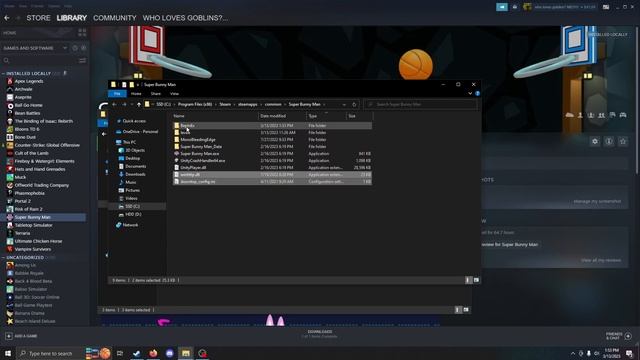Toggle the library grid view icon

[82, 33]
